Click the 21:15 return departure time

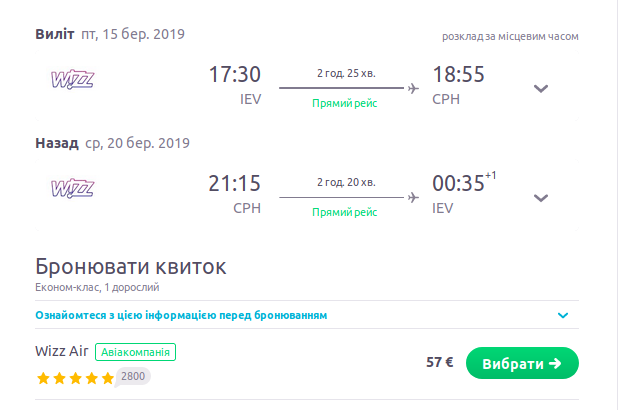point(234,184)
